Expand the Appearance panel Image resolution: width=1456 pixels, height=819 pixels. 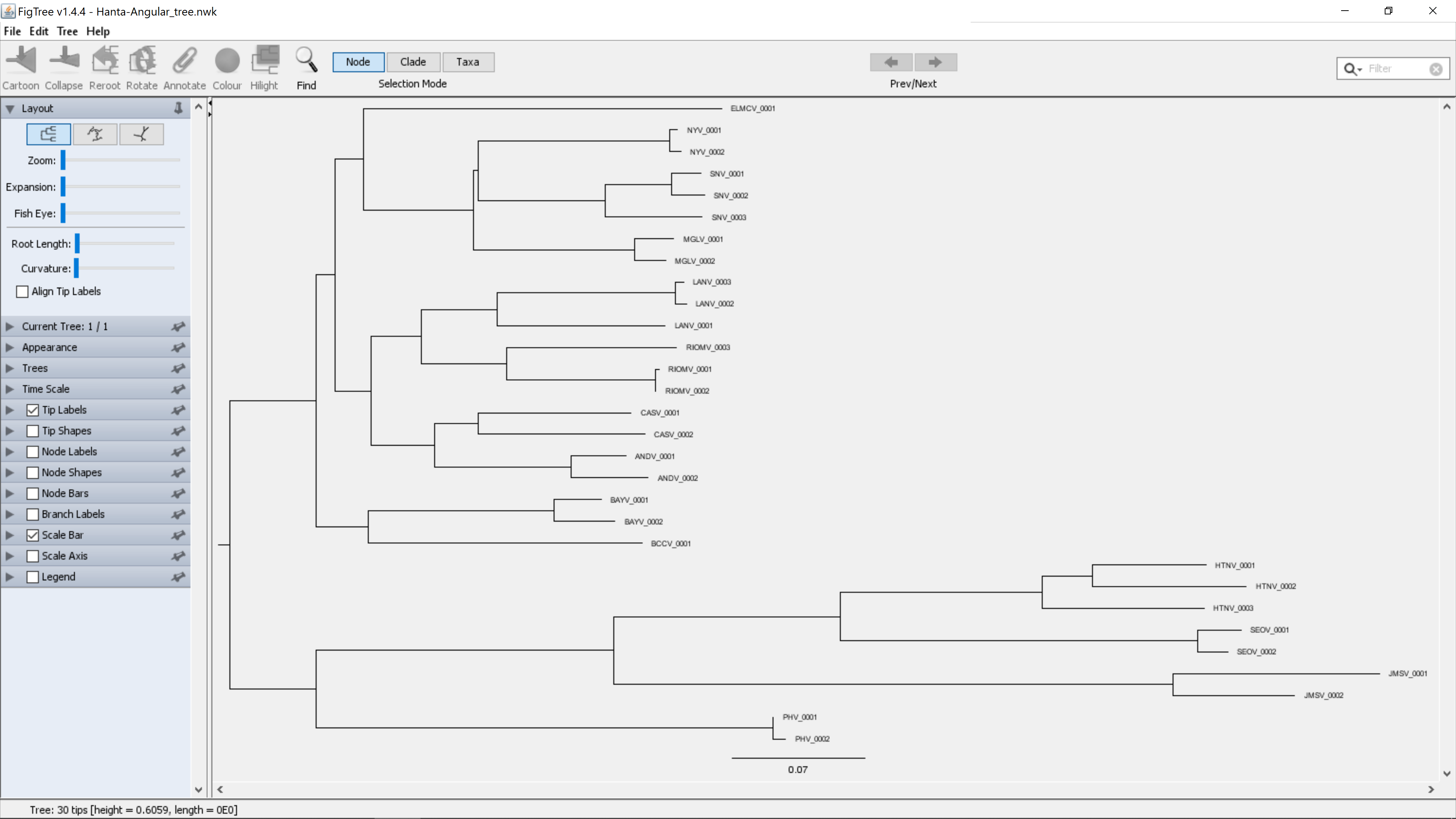point(9,347)
